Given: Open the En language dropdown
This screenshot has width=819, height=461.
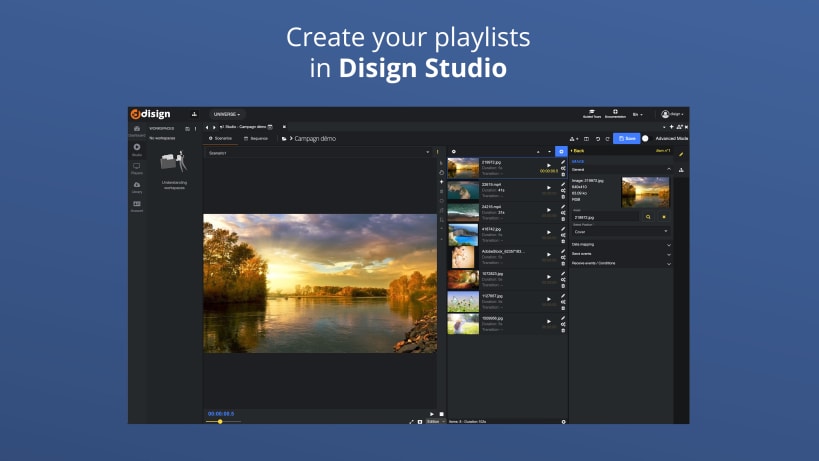Looking at the screenshot, I should (x=638, y=114).
